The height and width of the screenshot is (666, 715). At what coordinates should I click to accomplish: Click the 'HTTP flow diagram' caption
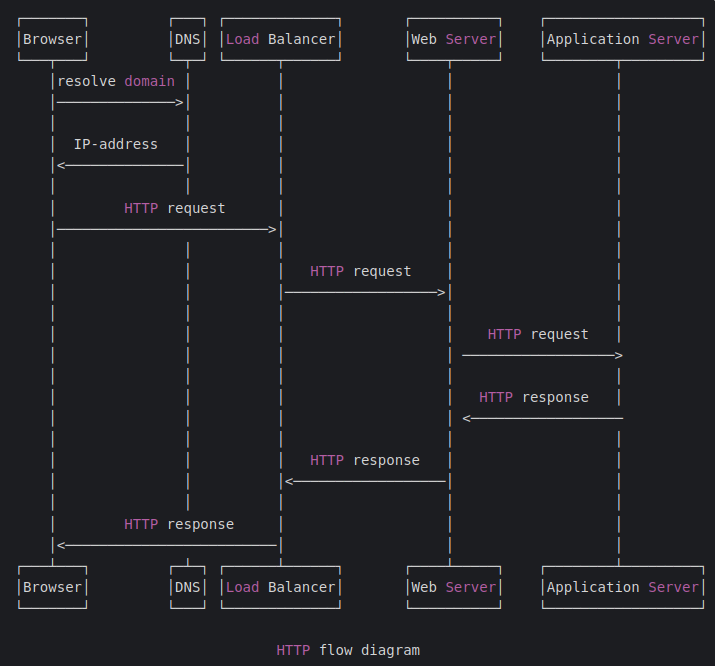click(348, 650)
